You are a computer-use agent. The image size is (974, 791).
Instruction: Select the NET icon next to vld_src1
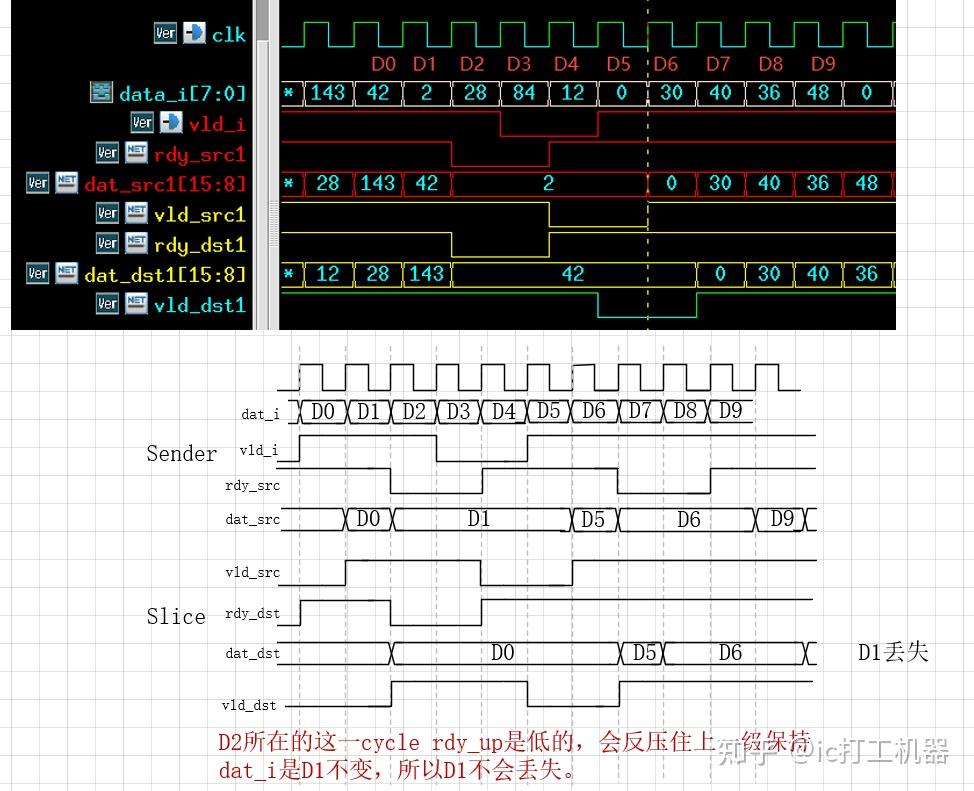coord(138,213)
